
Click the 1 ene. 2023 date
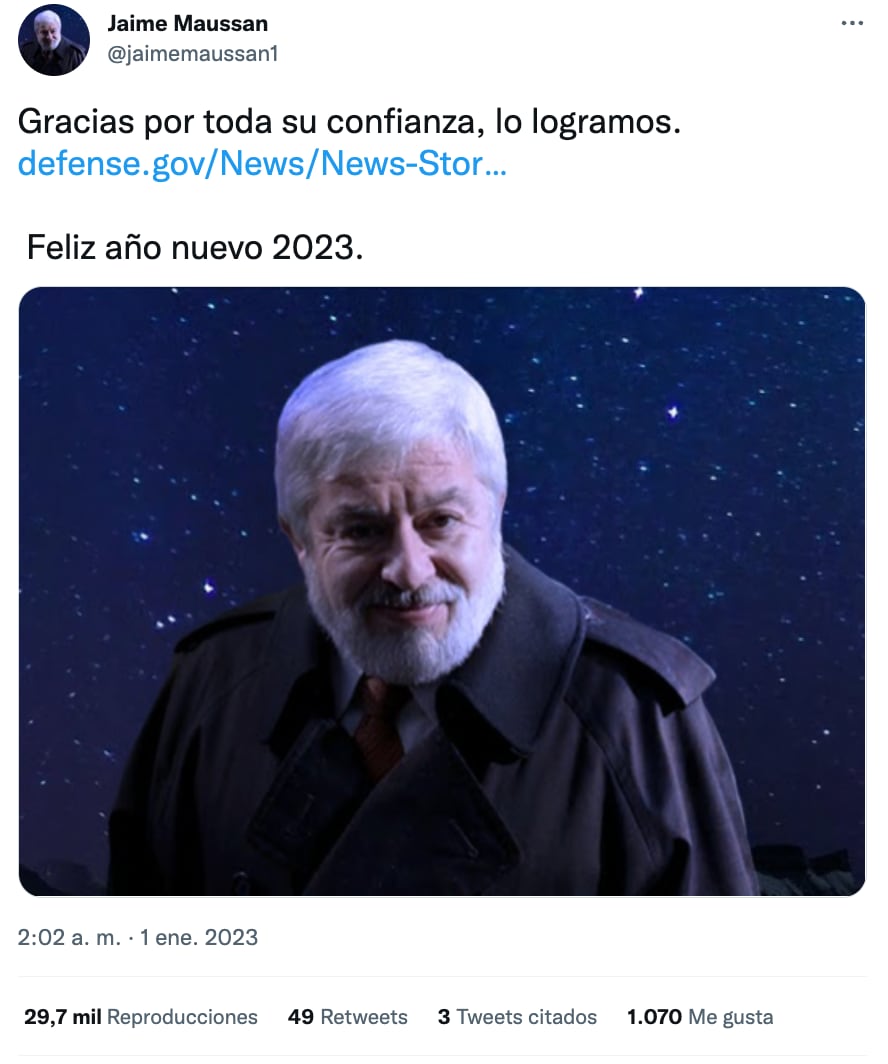coord(199,937)
